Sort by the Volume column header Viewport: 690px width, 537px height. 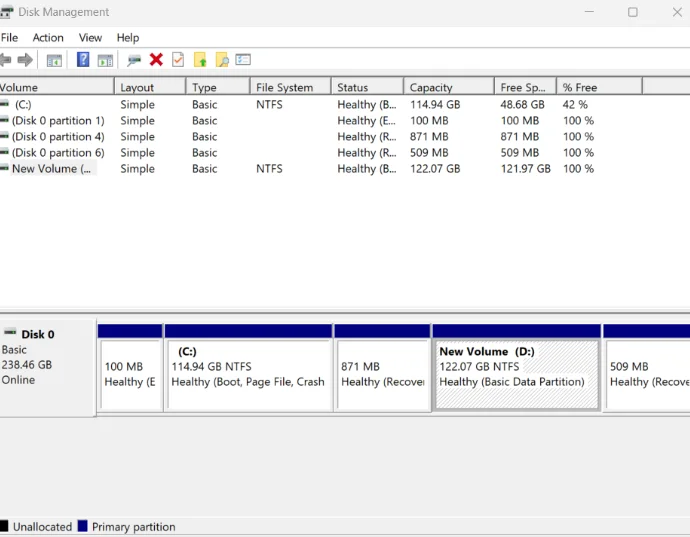point(57,87)
